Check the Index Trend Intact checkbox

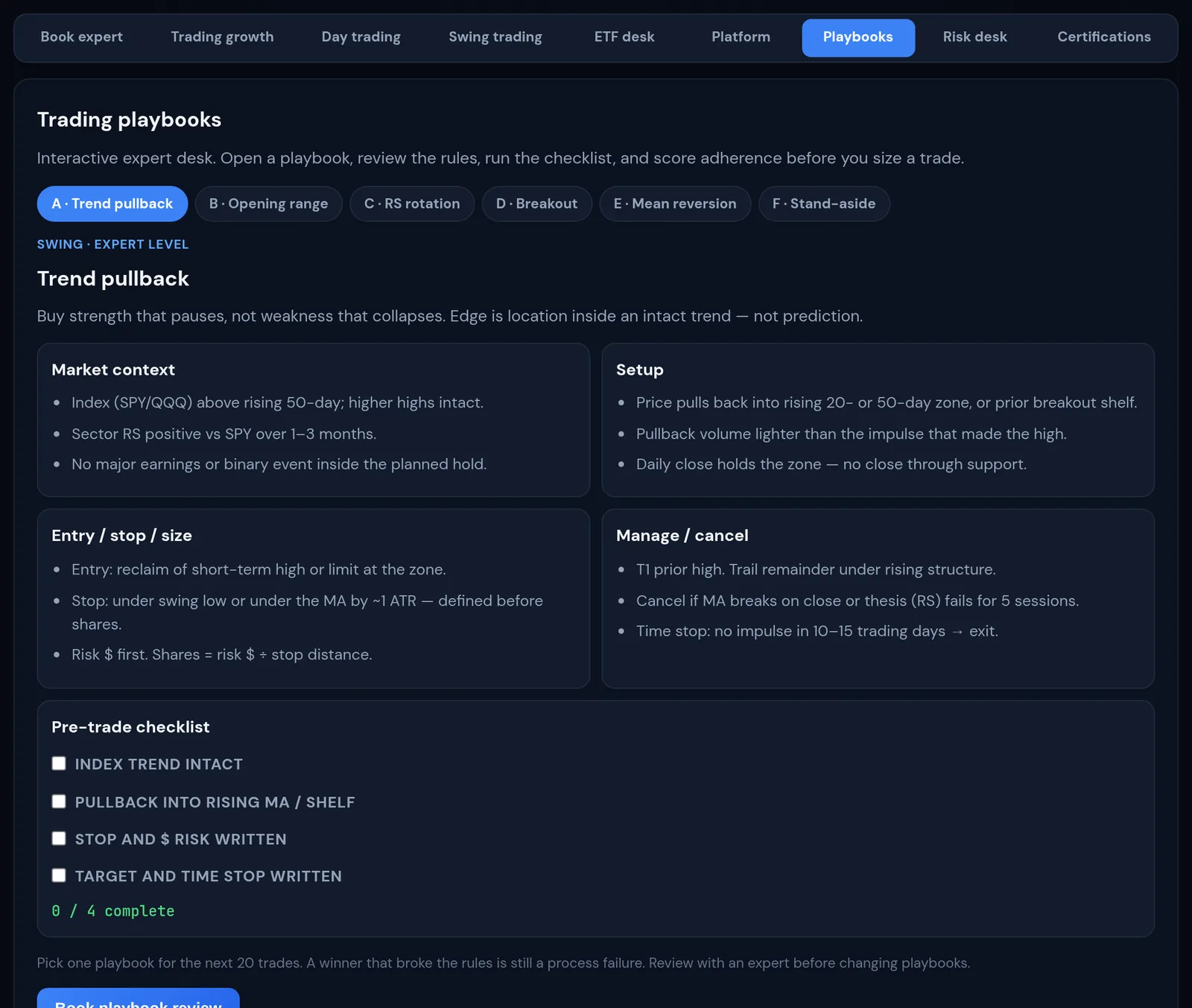59,764
